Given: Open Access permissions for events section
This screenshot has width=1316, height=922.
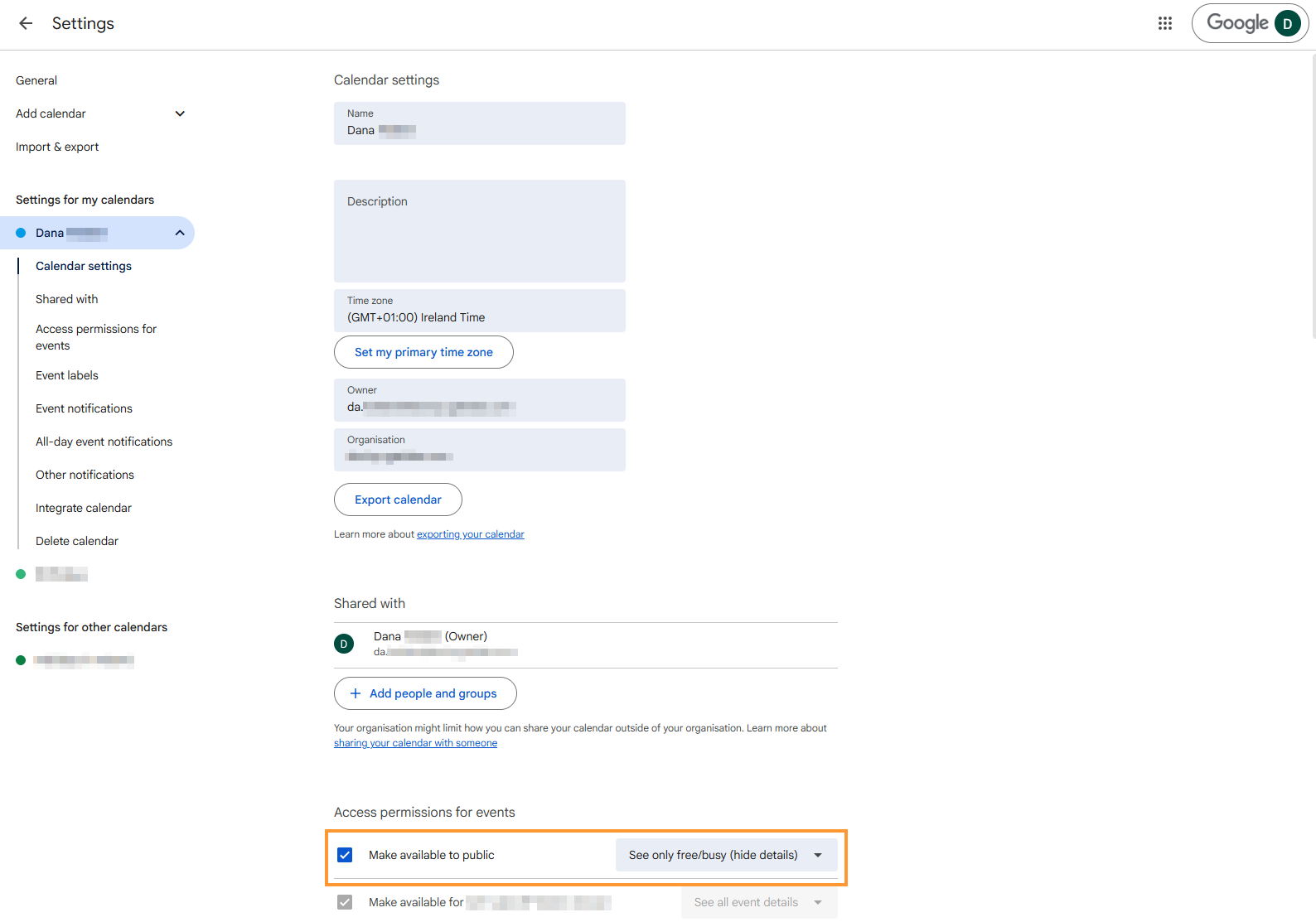Looking at the screenshot, I should click(x=96, y=337).
